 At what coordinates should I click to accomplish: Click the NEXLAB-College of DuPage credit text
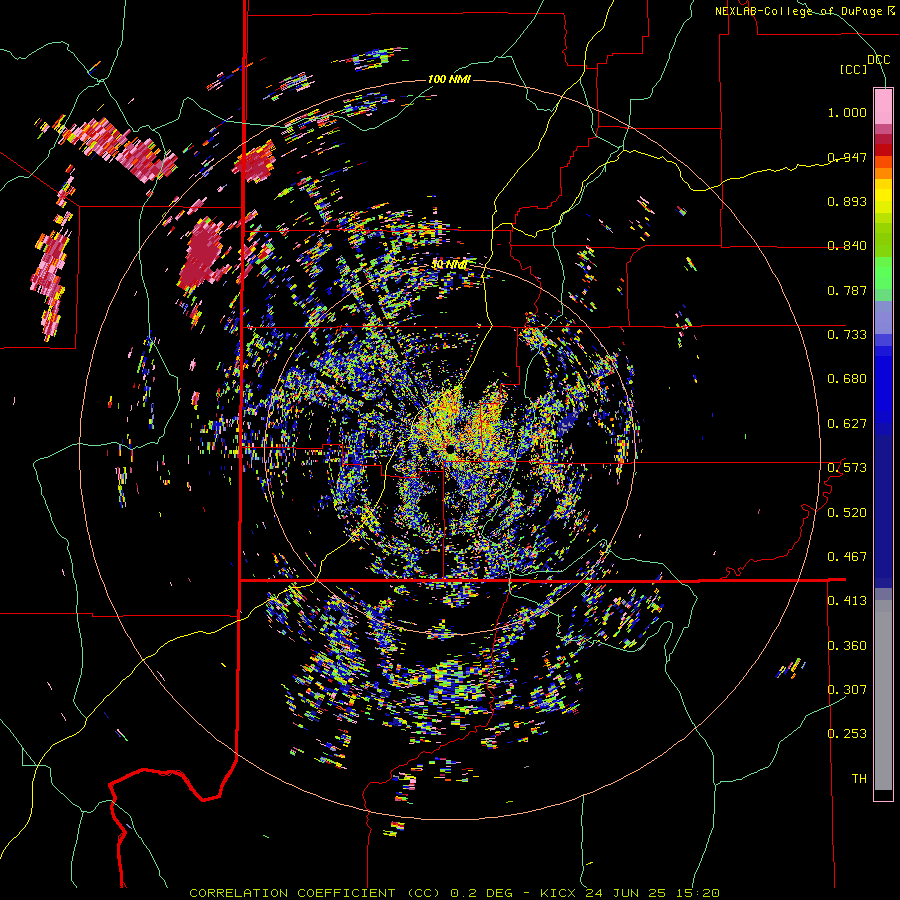tap(805, 11)
